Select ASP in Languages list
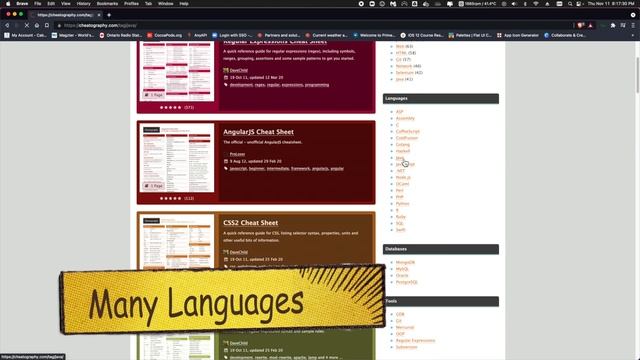The image size is (640, 360). coord(399,112)
